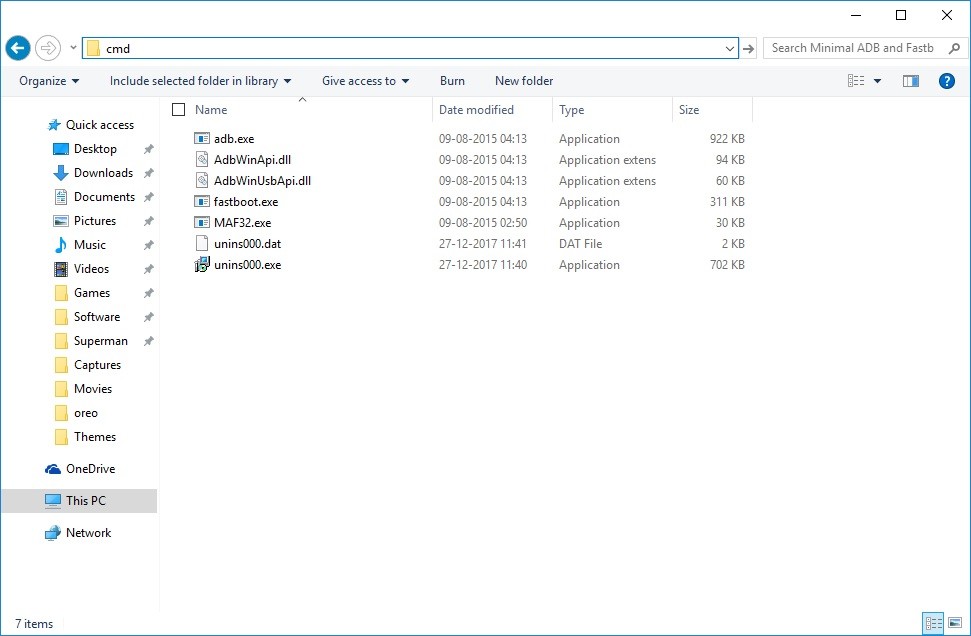Select the unins000.exe installer icon

202,265
